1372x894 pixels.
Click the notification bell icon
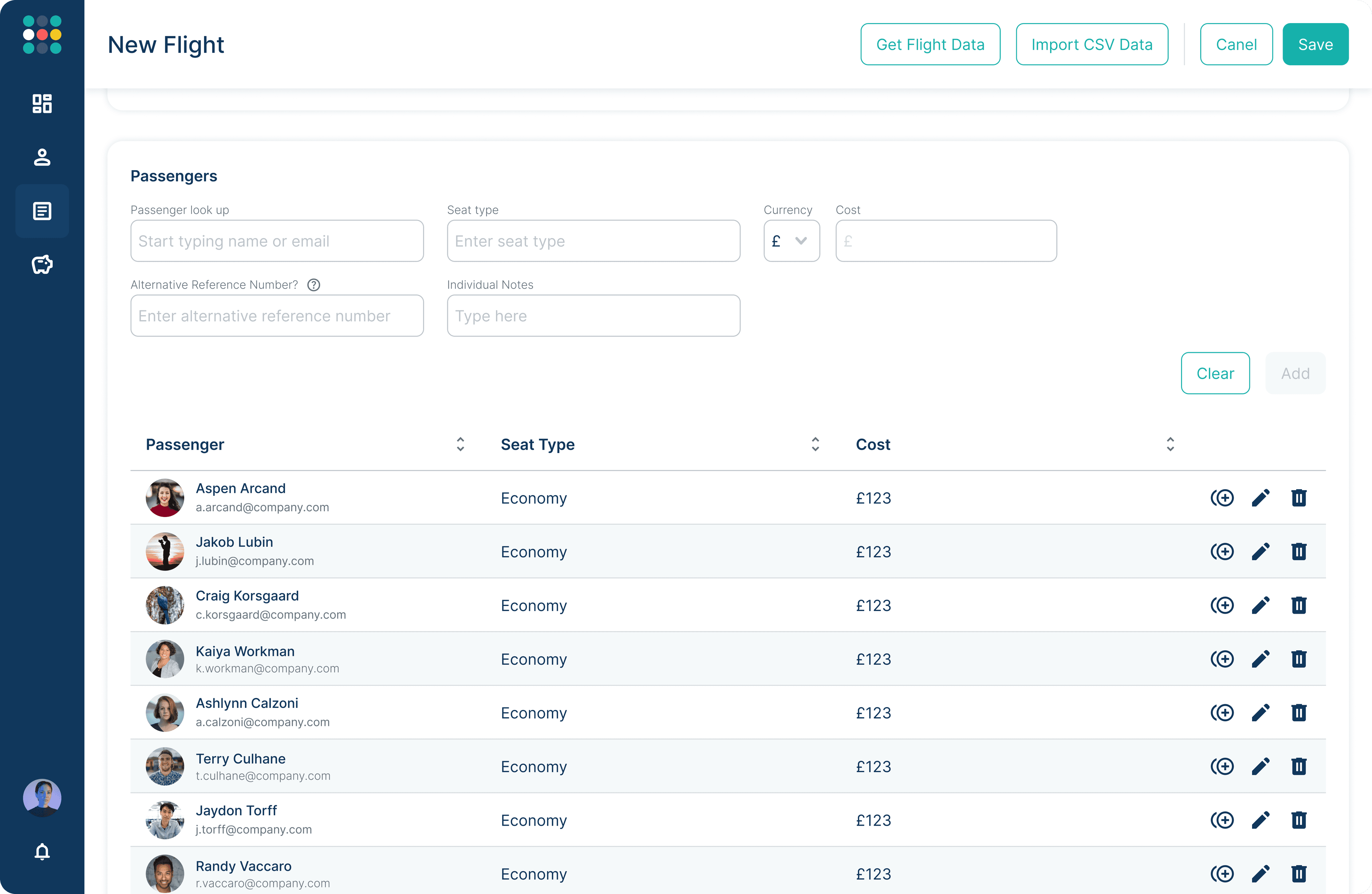tap(42, 851)
